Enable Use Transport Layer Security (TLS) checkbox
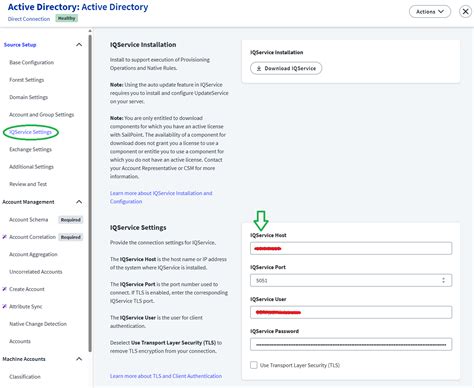474x388 pixels. click(x=254, y=365)
